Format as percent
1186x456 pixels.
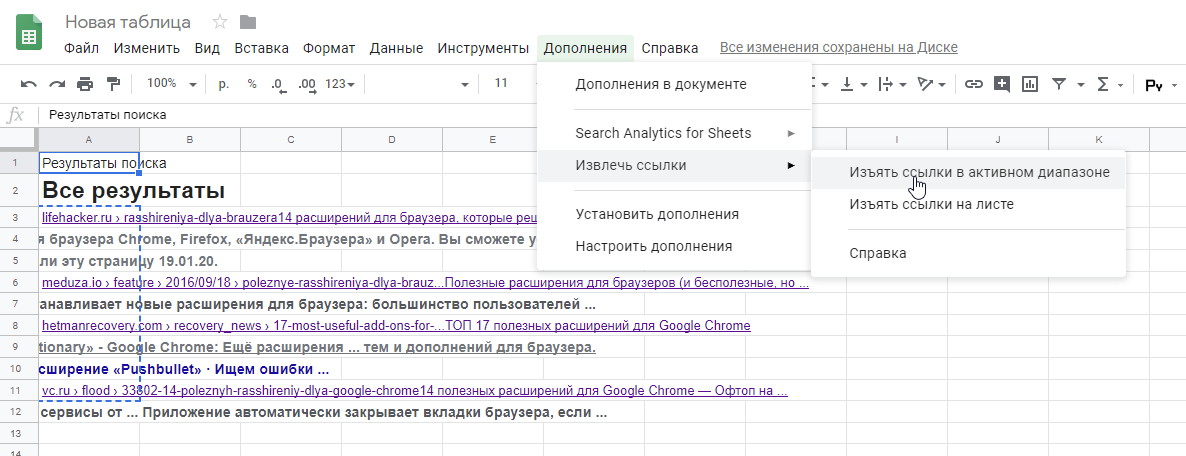(252, 84)
